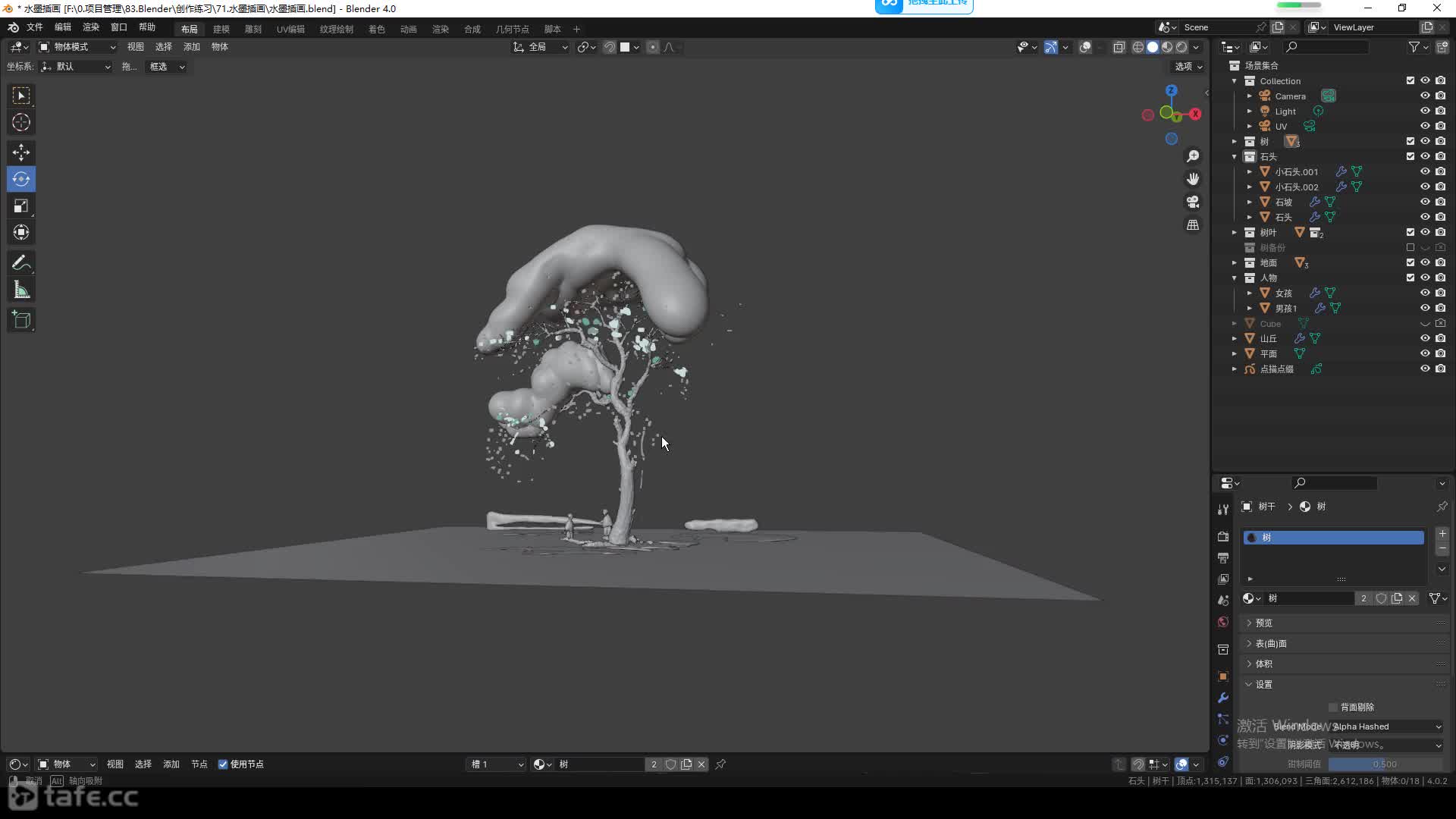Screen dimensions: 1456x819
Task: Open the 文件 menu
Action: tap(35, 27)
